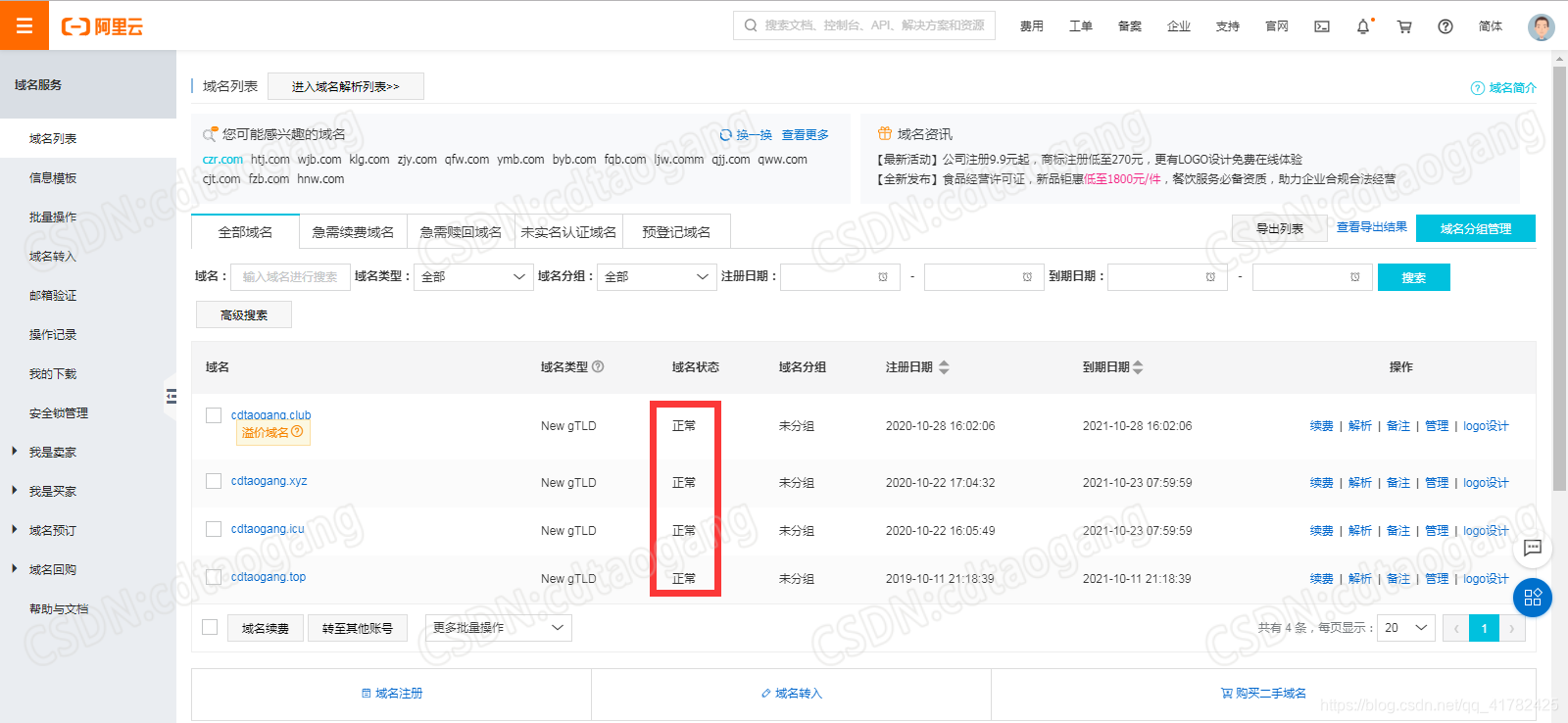Image resolution: width=1568 pixels, height=723 pixels.
Task: Sort by 到期日期 column arrows
Action: pos(1138,367)
